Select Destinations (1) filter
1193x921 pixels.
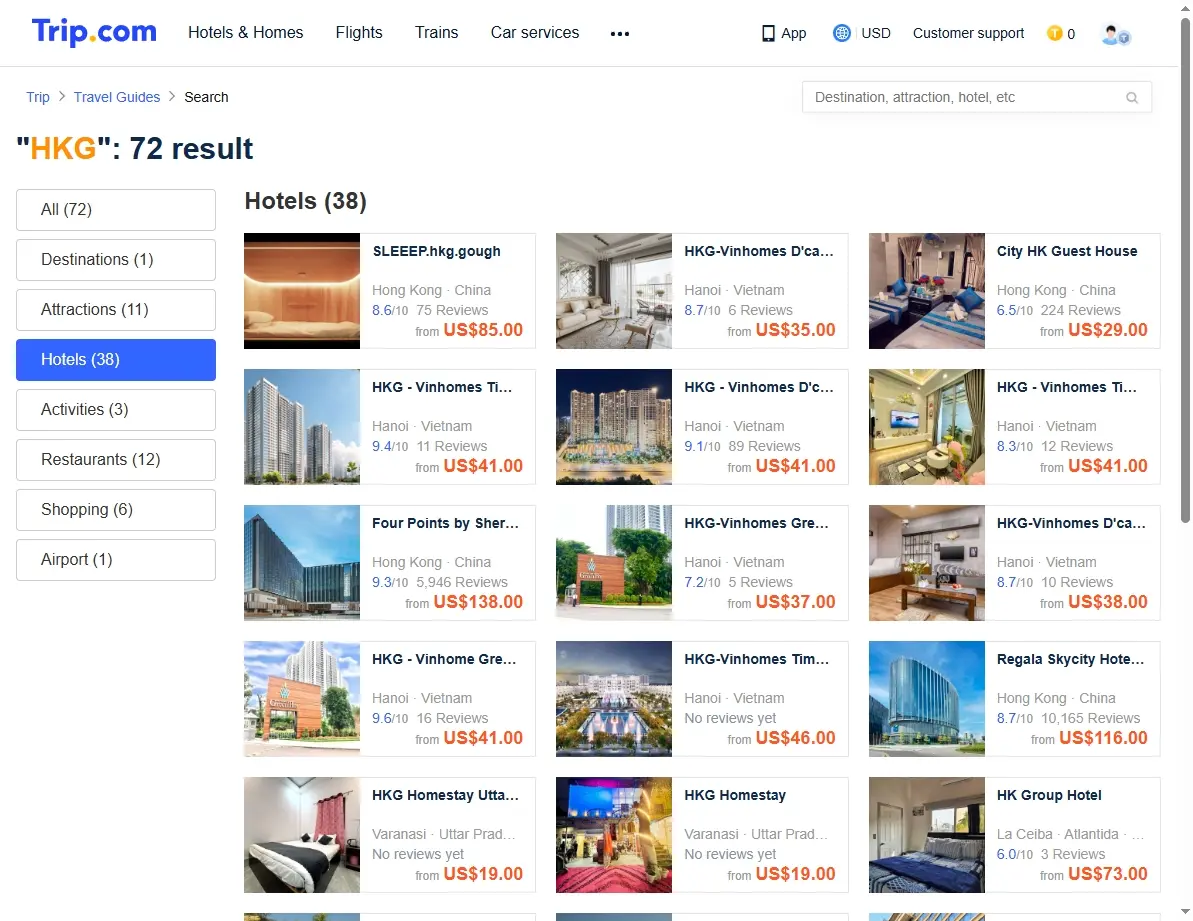click(x=116, y=260)
